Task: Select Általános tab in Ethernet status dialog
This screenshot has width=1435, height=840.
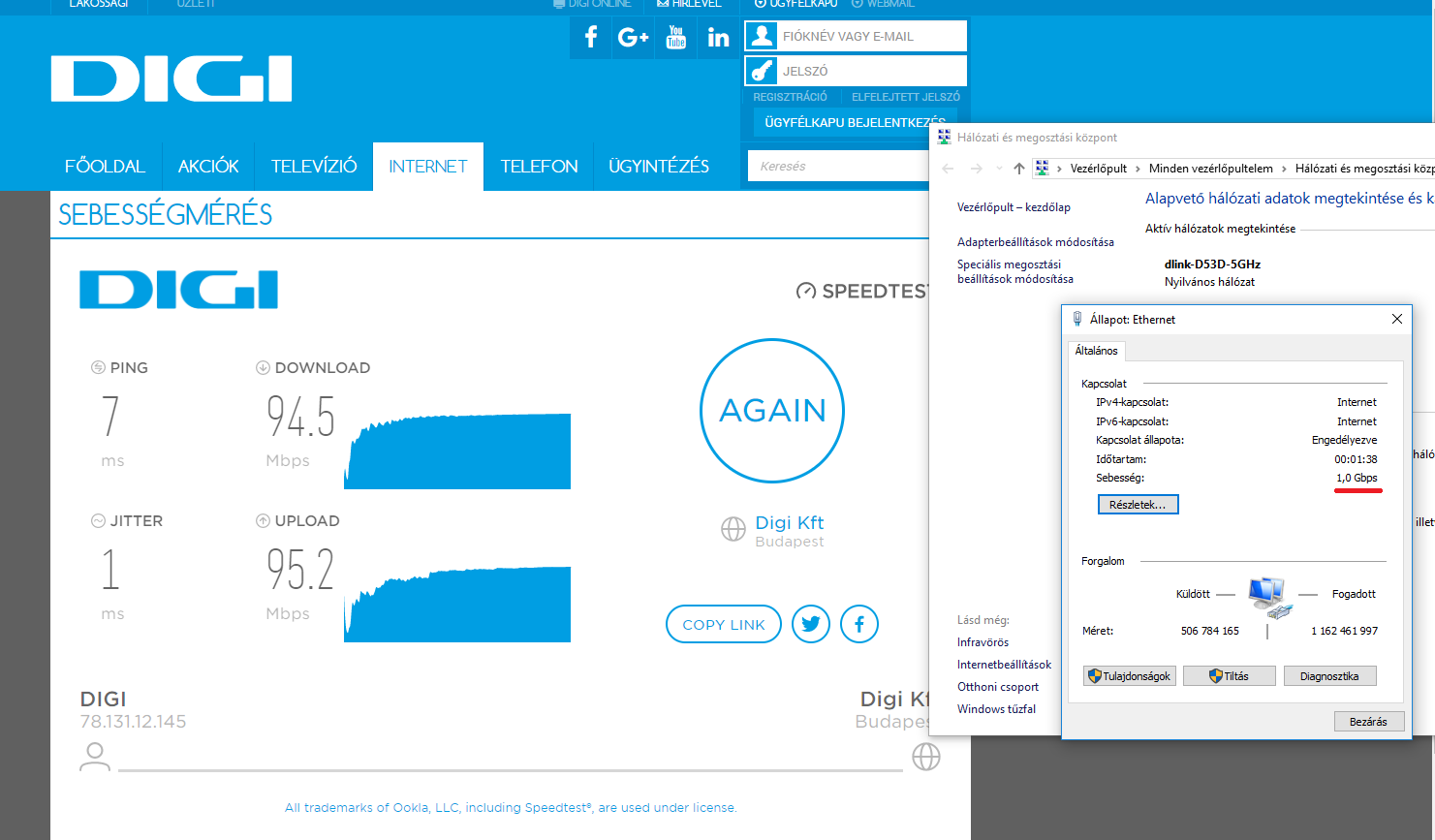Action: pos(1096,351)
